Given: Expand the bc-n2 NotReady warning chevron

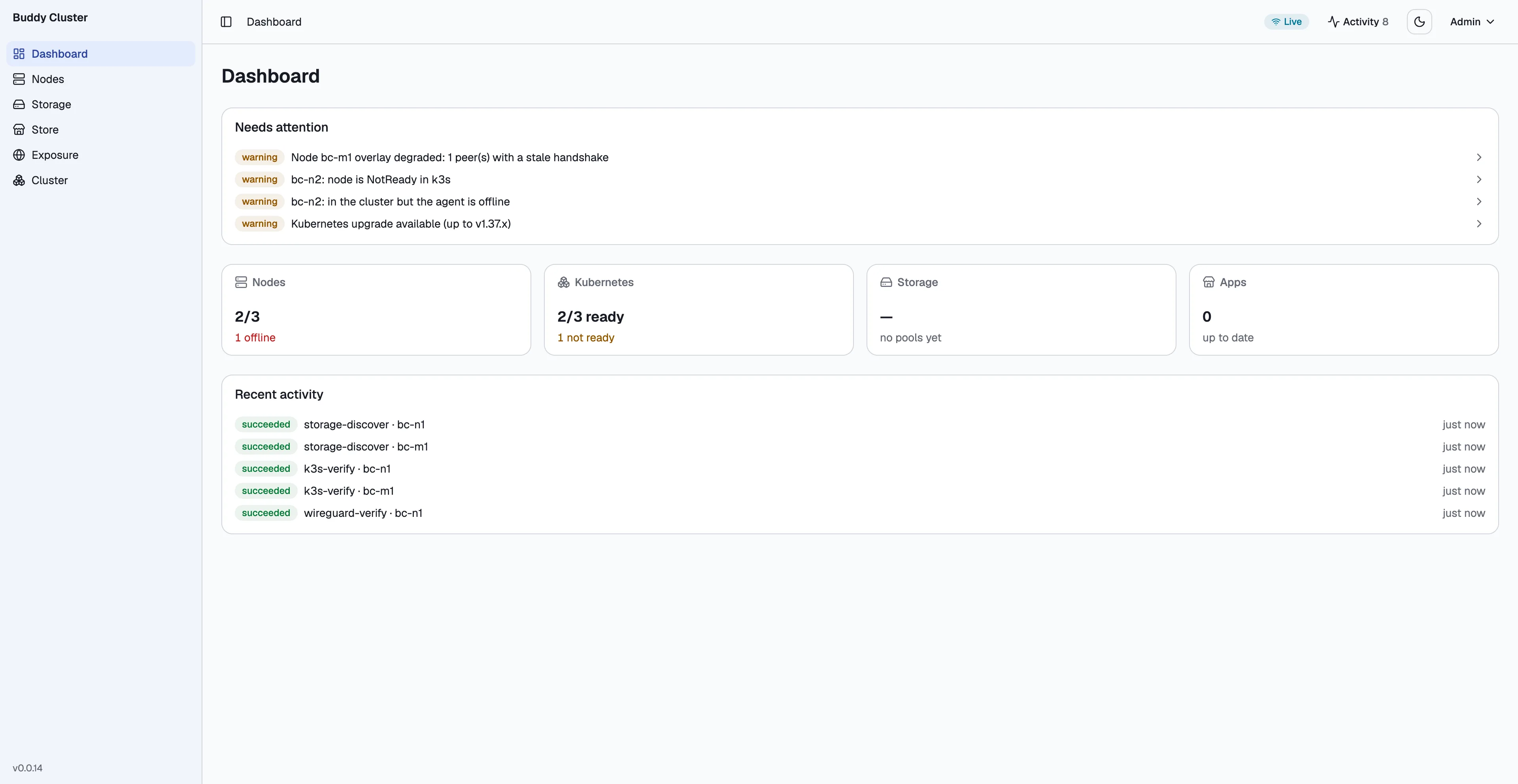Looking at the screenshot, I should tap(1479, 180).
